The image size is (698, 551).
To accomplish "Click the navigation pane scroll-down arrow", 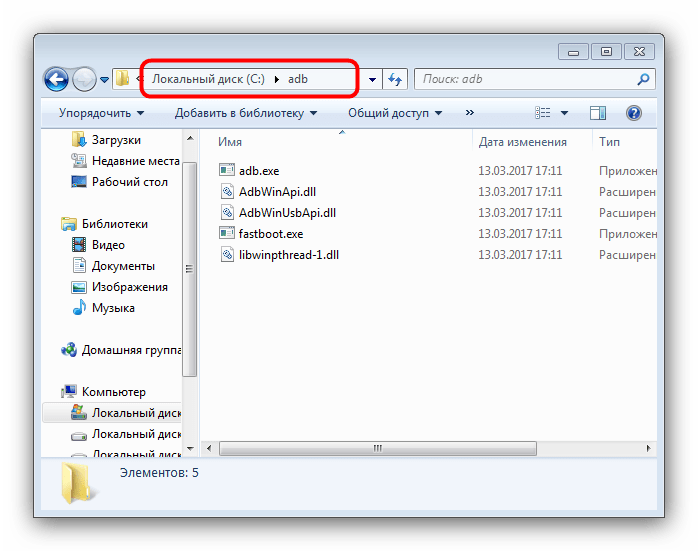I will pyautogui.click(x=190, y=448).
